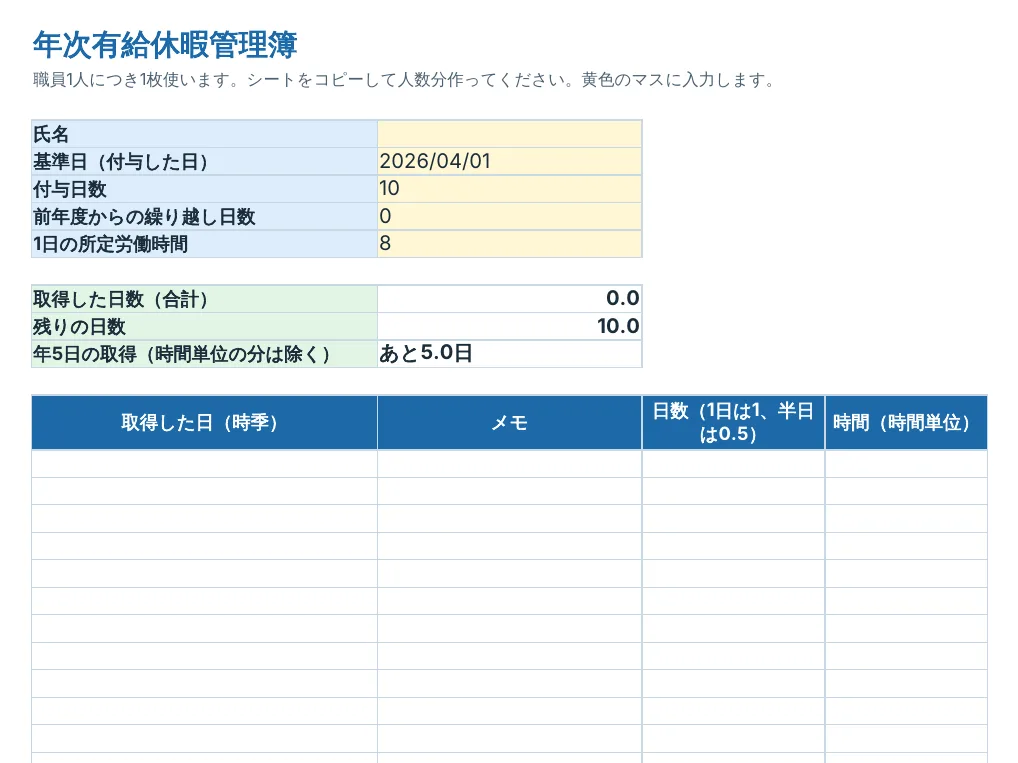Click first empty row under 時間（時間単位）
The height and width of the screenshot is (763, 1018).
click(x=906, y=464)
